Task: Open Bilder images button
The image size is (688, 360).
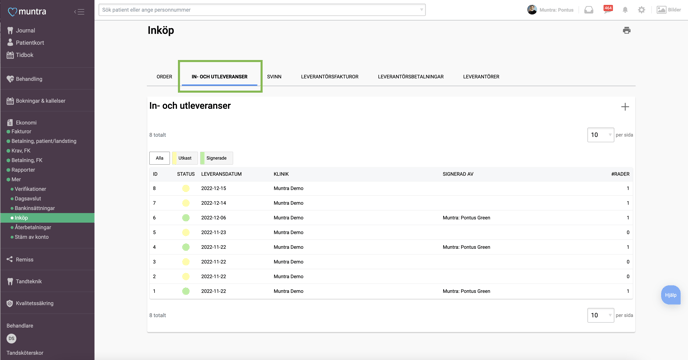Action: [x=669, y=10]
